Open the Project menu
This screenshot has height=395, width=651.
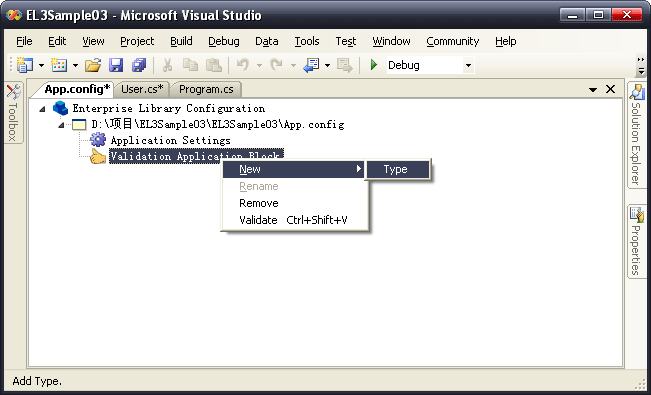[x=137, y=41]
